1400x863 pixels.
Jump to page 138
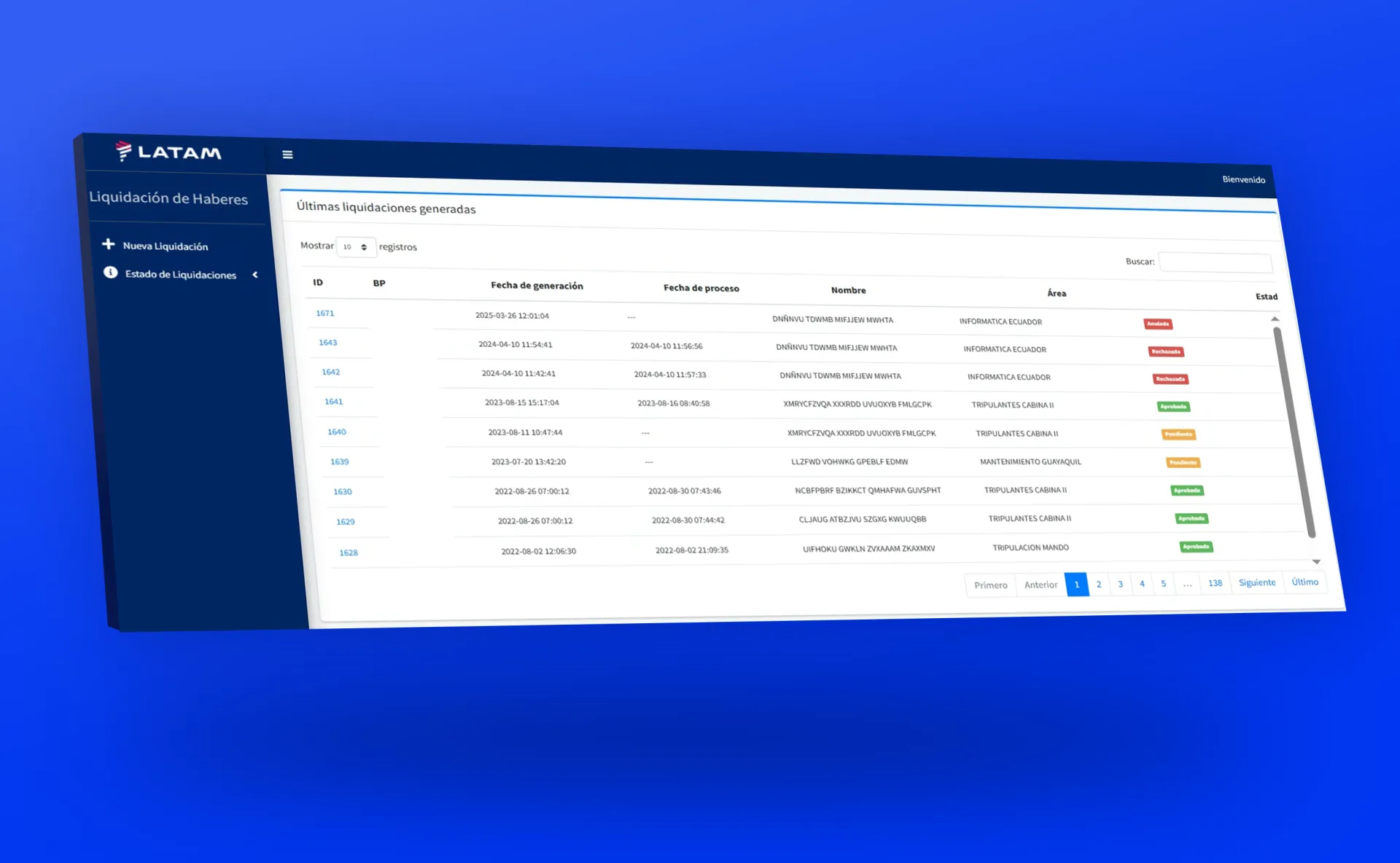tap(1215, 583)
